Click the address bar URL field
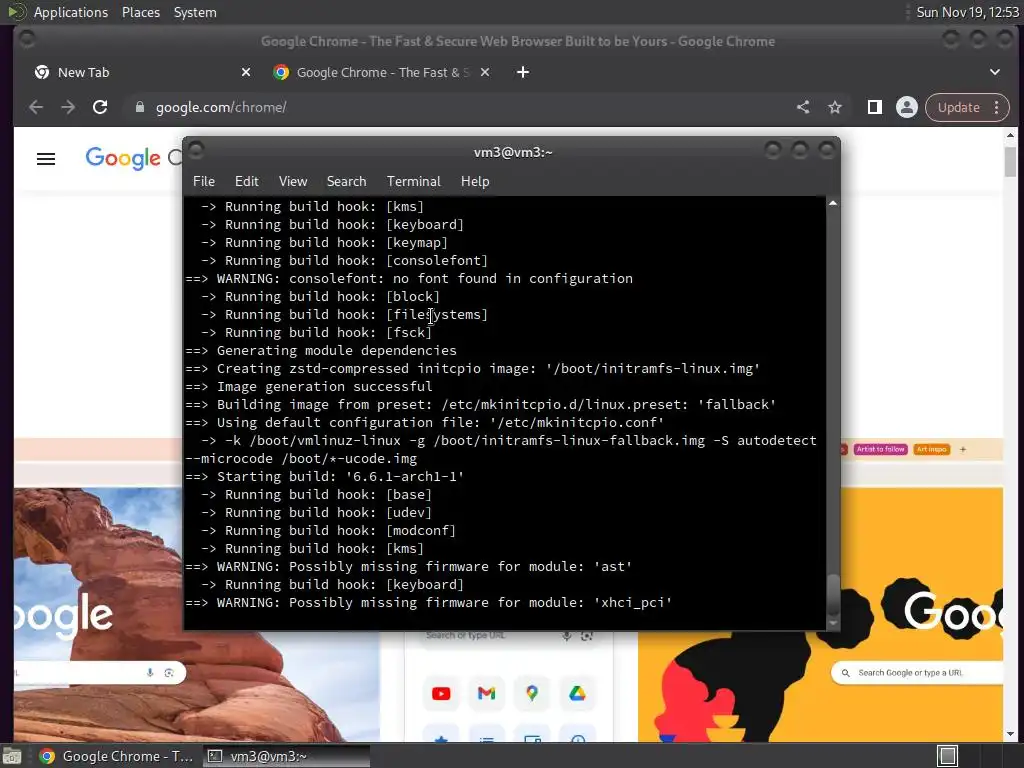The height and width of the screenshot is (768, 1024). click(x=457, y=107)
